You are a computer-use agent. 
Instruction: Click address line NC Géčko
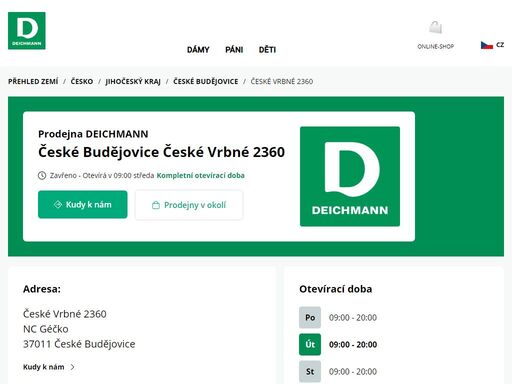46,329
